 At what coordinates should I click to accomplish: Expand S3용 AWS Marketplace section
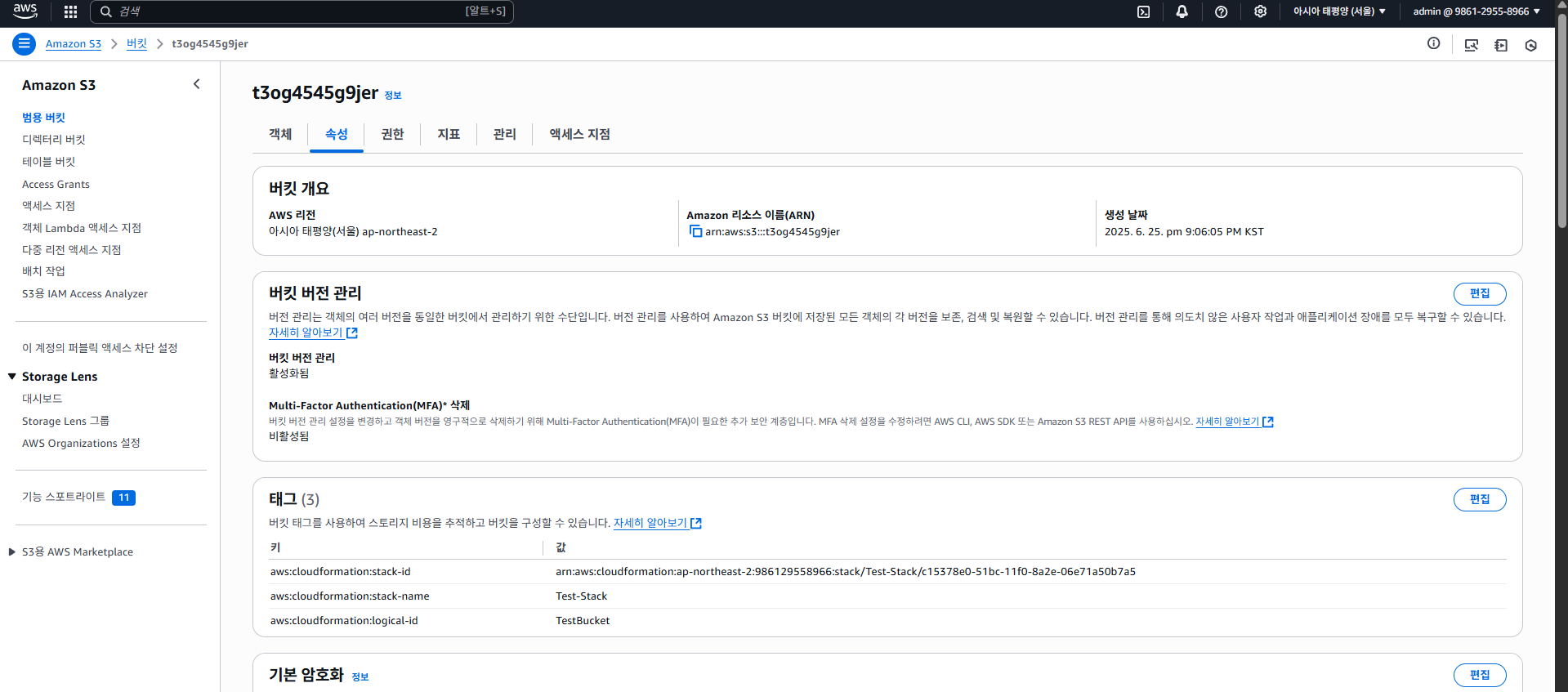point(12,552)
